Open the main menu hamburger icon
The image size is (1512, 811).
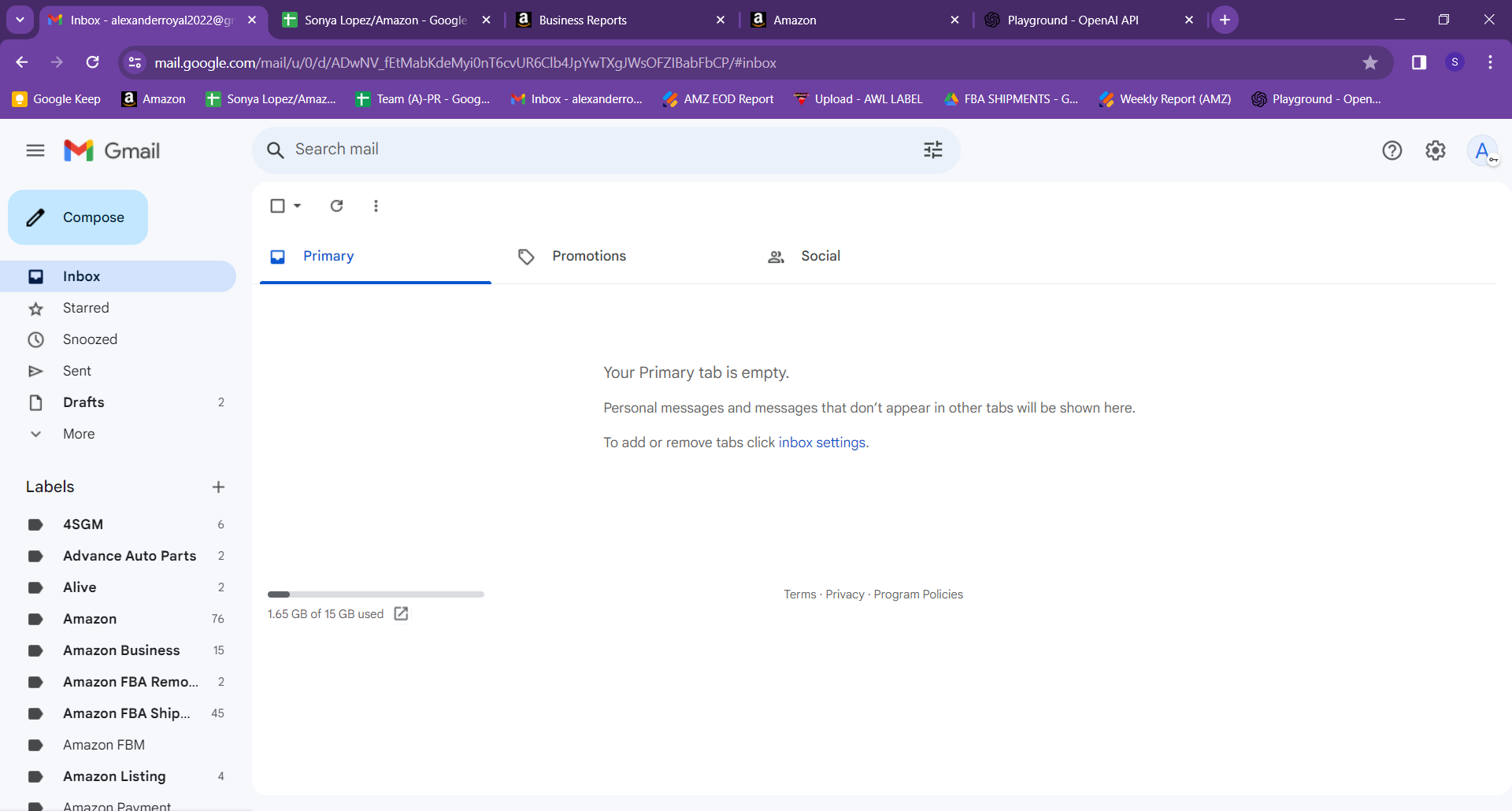(x=35, y=150)
